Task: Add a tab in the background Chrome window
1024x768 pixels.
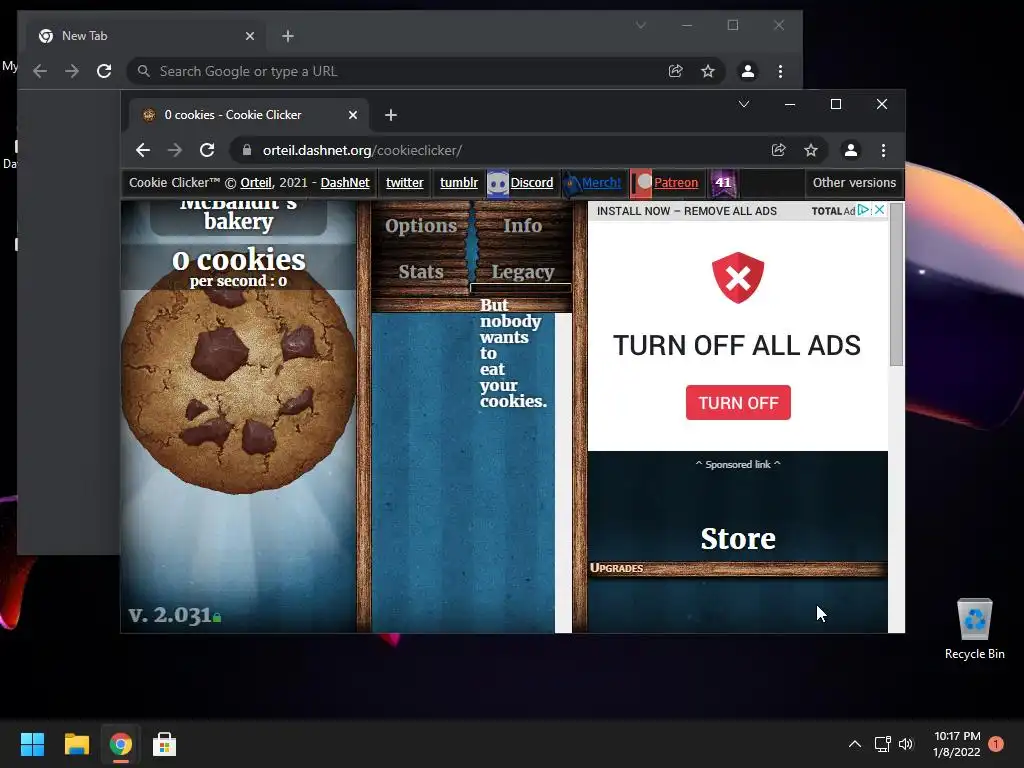Action: [288, 36]
